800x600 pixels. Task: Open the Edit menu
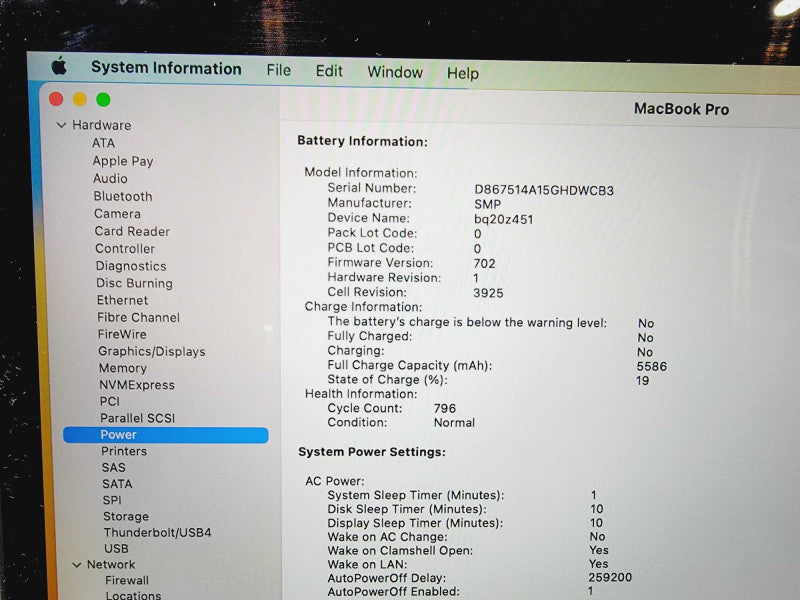[x=329, y=71]
